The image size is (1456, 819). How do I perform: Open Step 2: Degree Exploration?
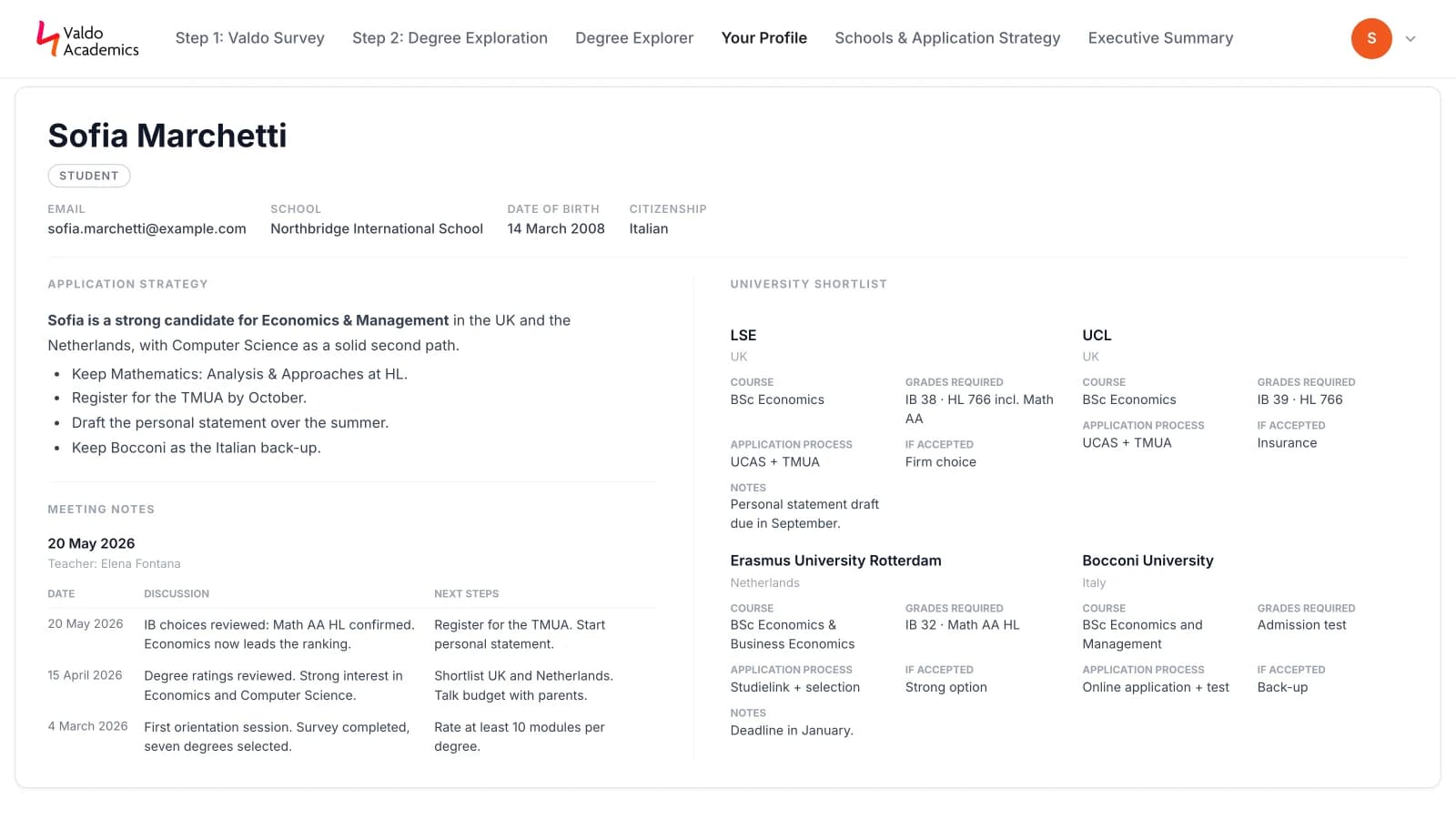coord(450,38)
